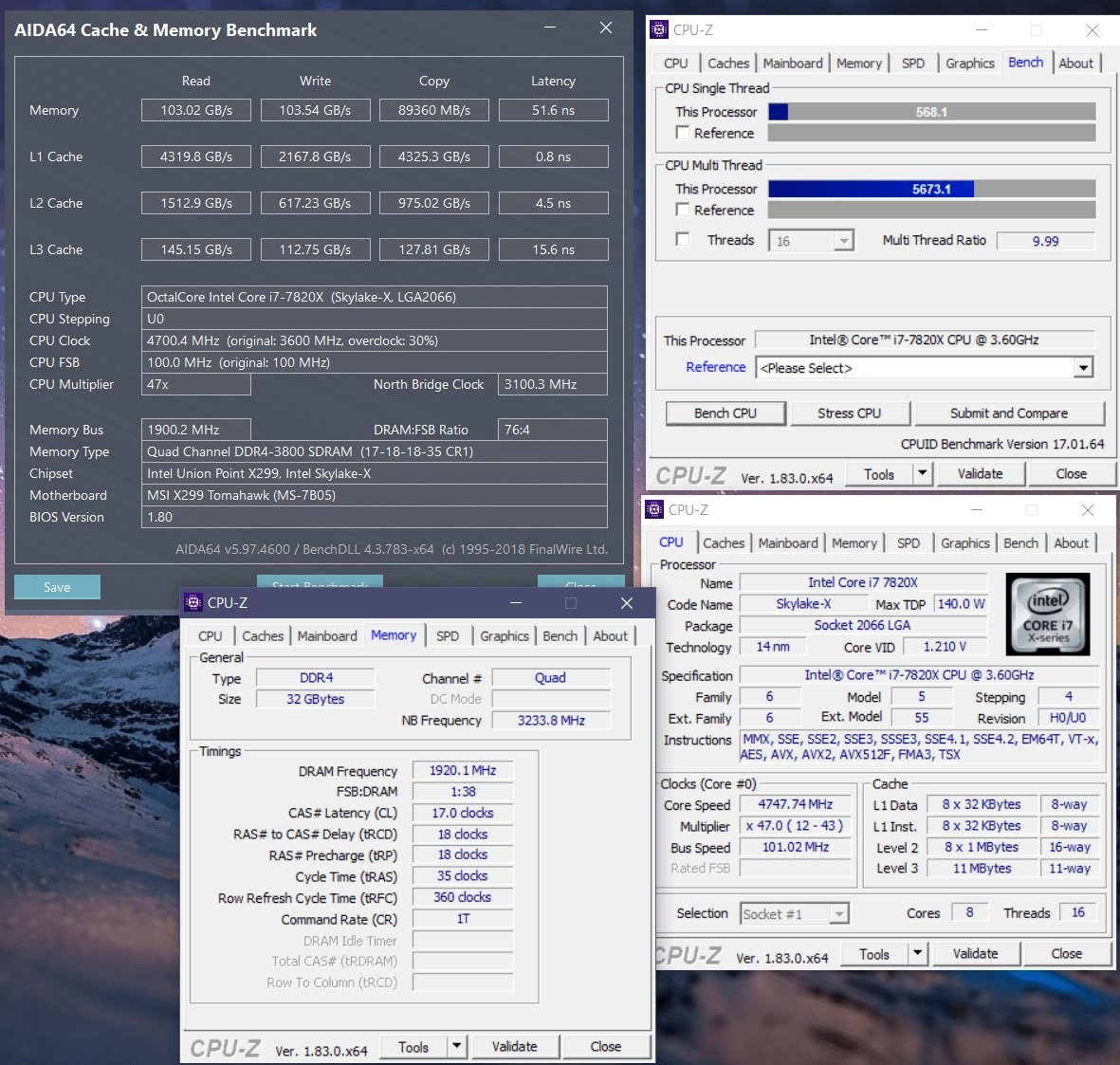Open Bench tab in the CPU tab window
1120x1065 pixels.
point(1020,542)
